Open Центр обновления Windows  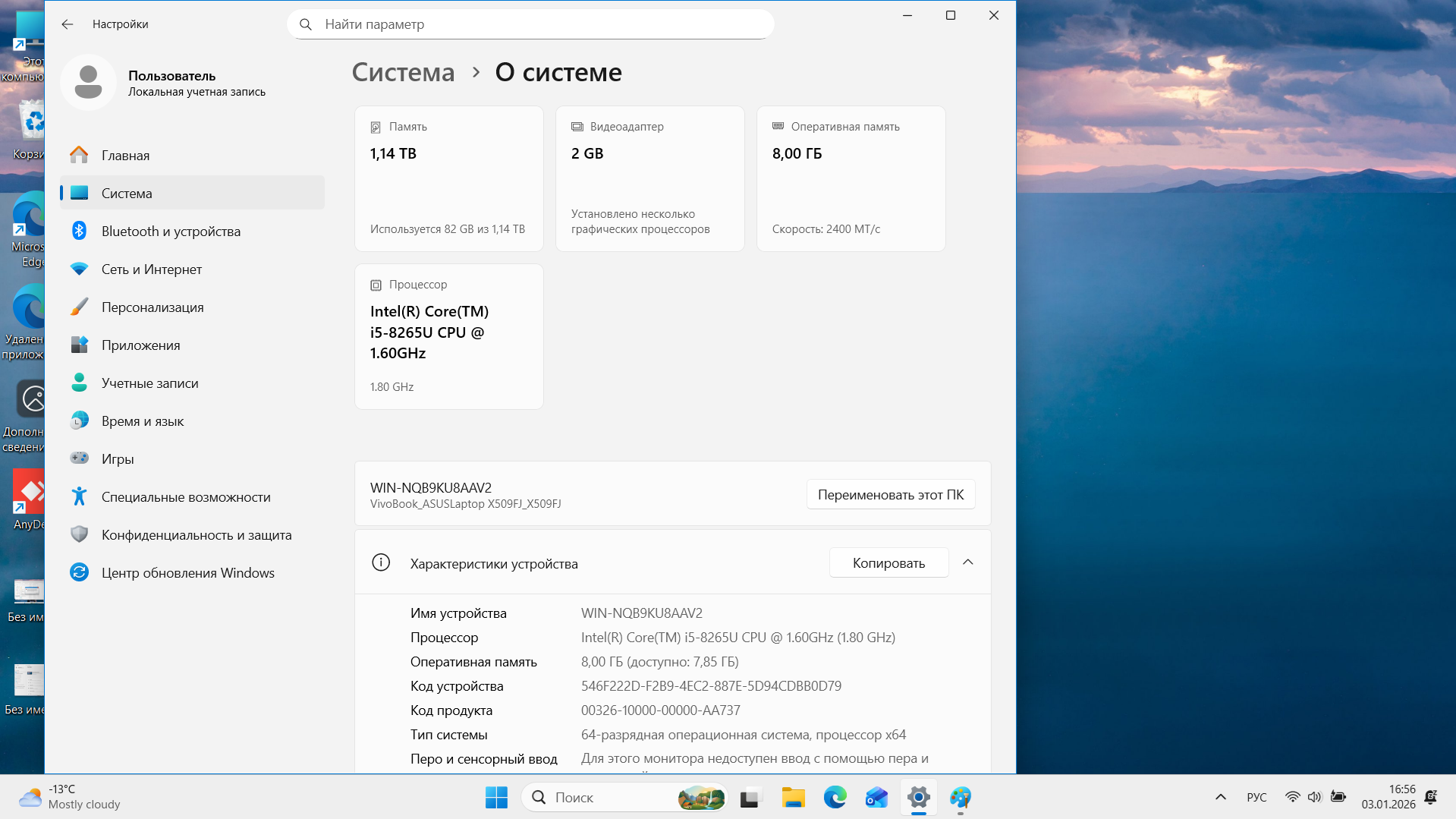(x=187, y=573)
